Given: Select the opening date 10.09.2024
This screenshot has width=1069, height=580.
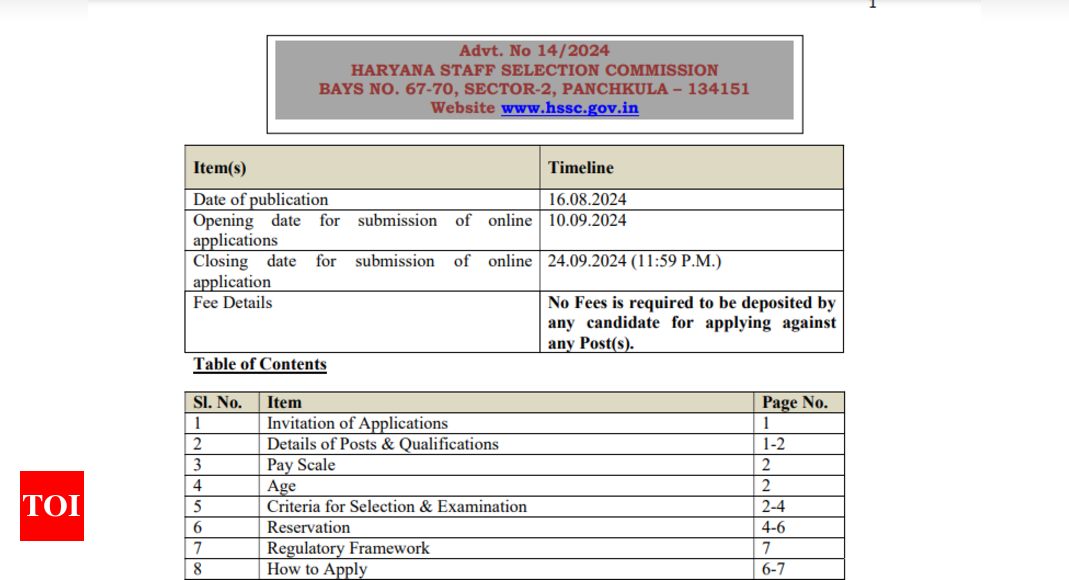Looking at the screenshot, I should (x=588, y=221).
